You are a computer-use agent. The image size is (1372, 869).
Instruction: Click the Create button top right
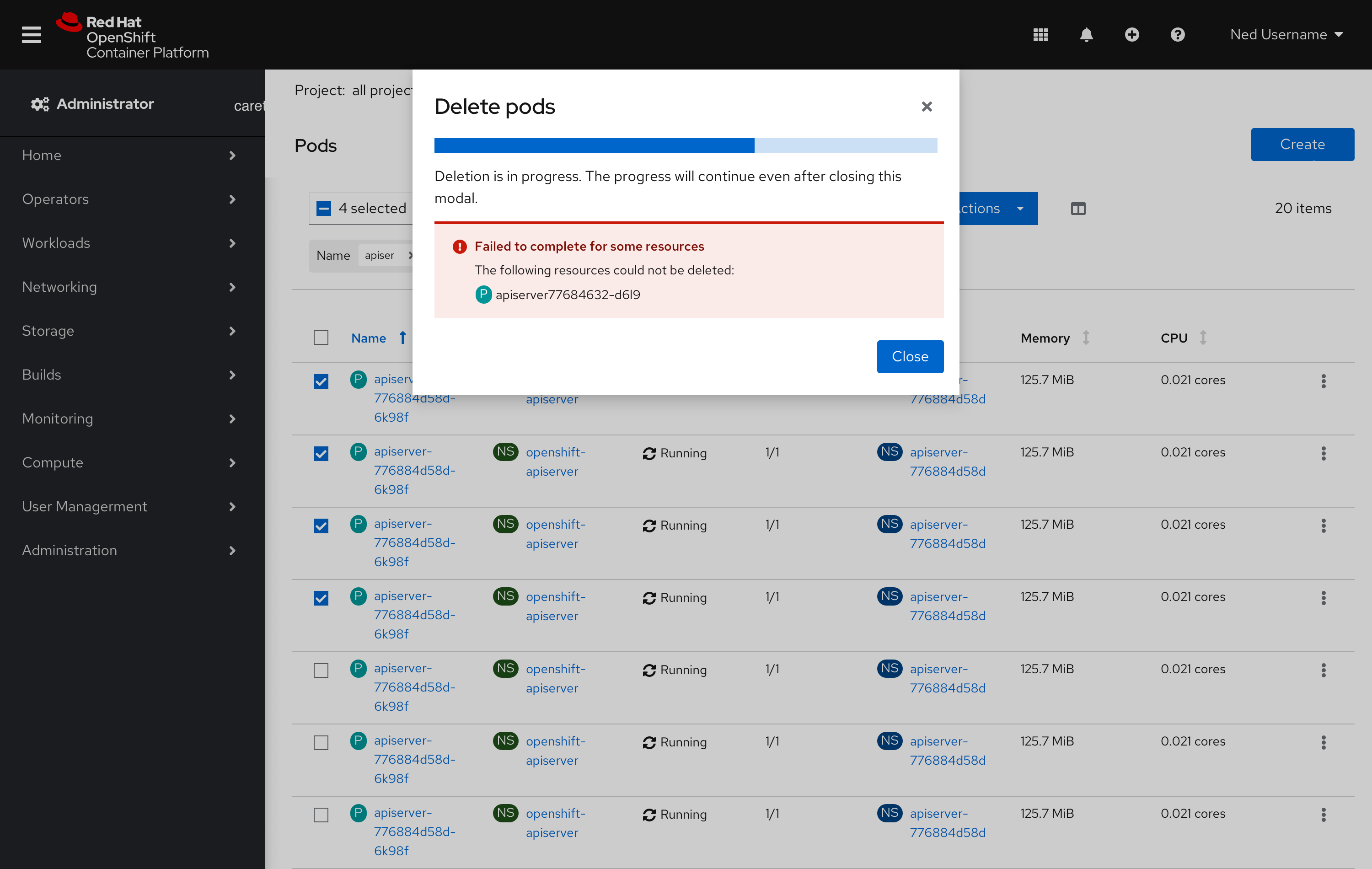tap(1302, 144)
